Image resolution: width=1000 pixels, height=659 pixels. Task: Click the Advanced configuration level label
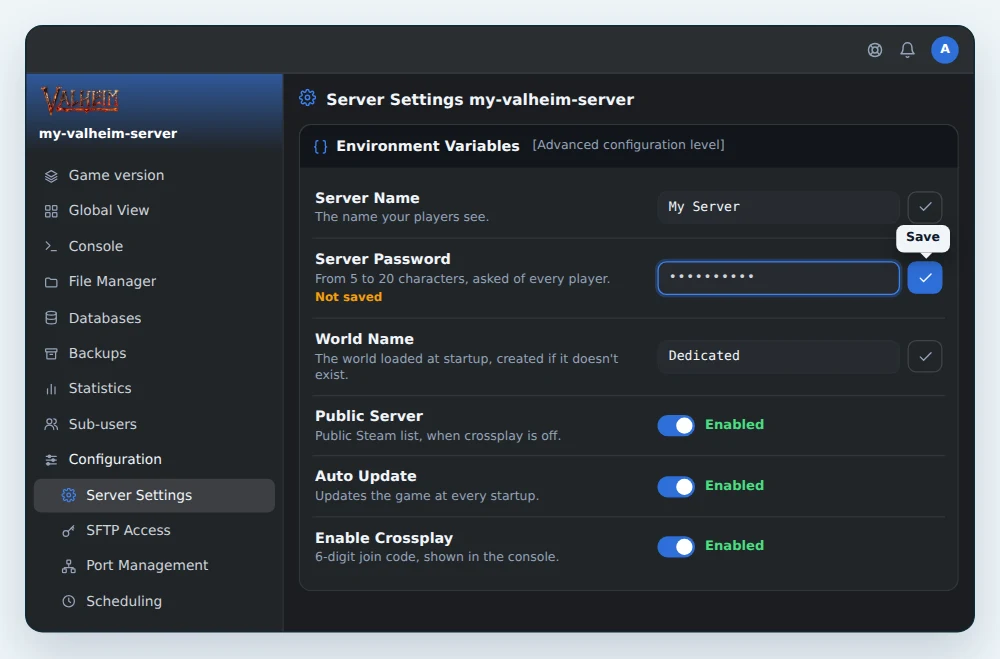point(628,145)
